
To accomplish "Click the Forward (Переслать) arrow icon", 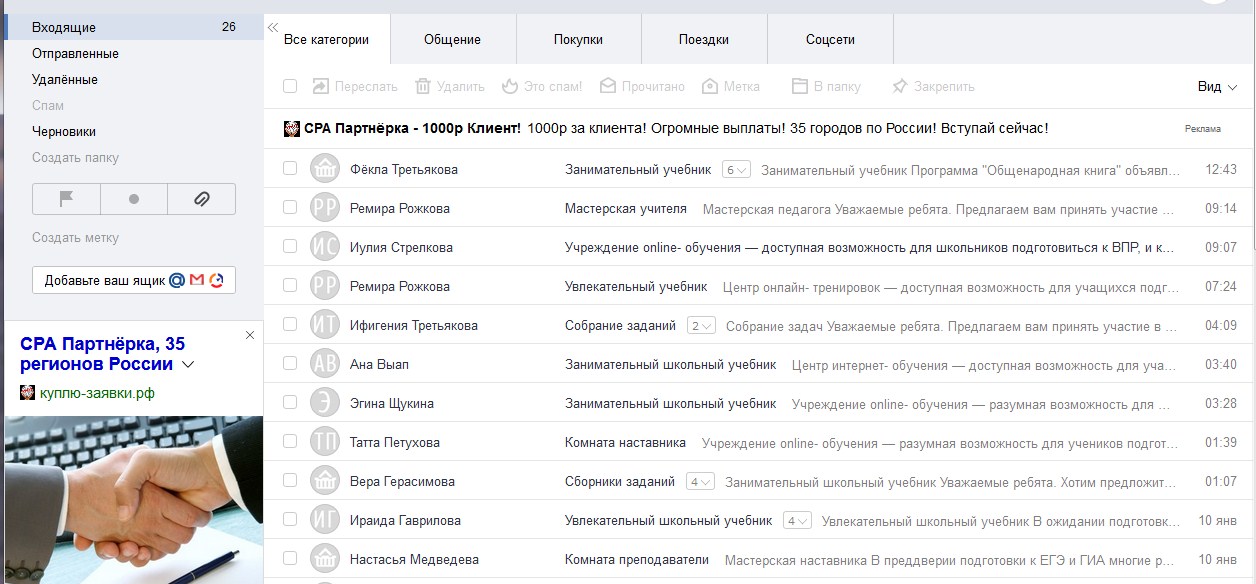I will (x=321, y=87).
